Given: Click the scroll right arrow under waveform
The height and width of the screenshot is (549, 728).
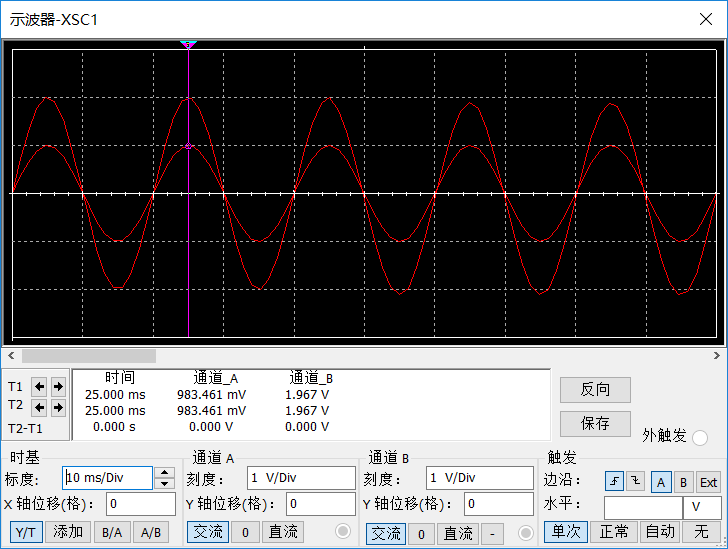Looking at the screenshot, I should pyautogui.click(x=716, y=355).
